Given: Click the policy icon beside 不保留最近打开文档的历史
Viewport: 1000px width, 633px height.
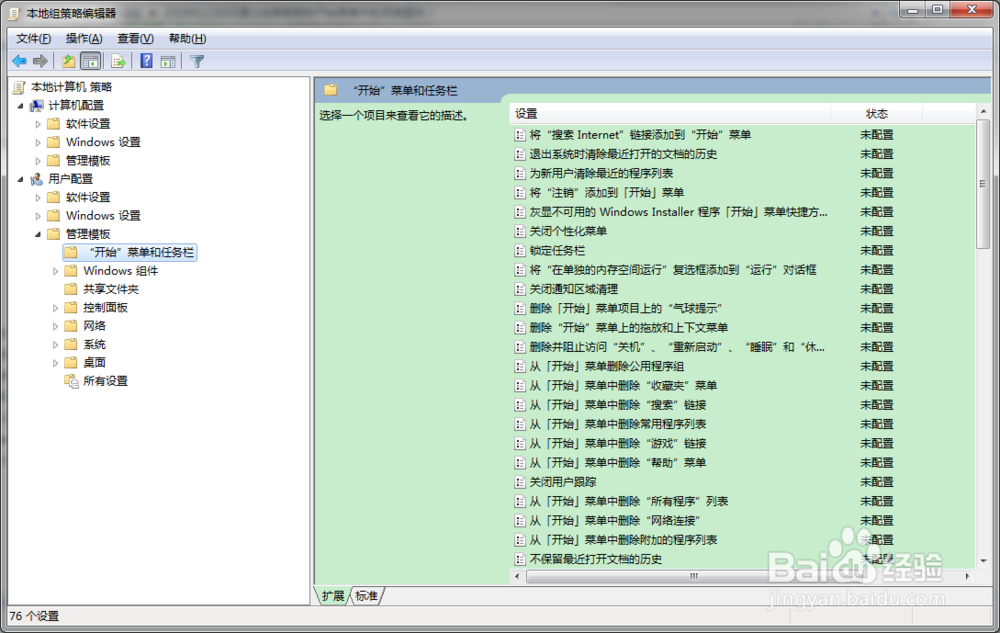Looking at the screenshot, I should click(520, 559).
